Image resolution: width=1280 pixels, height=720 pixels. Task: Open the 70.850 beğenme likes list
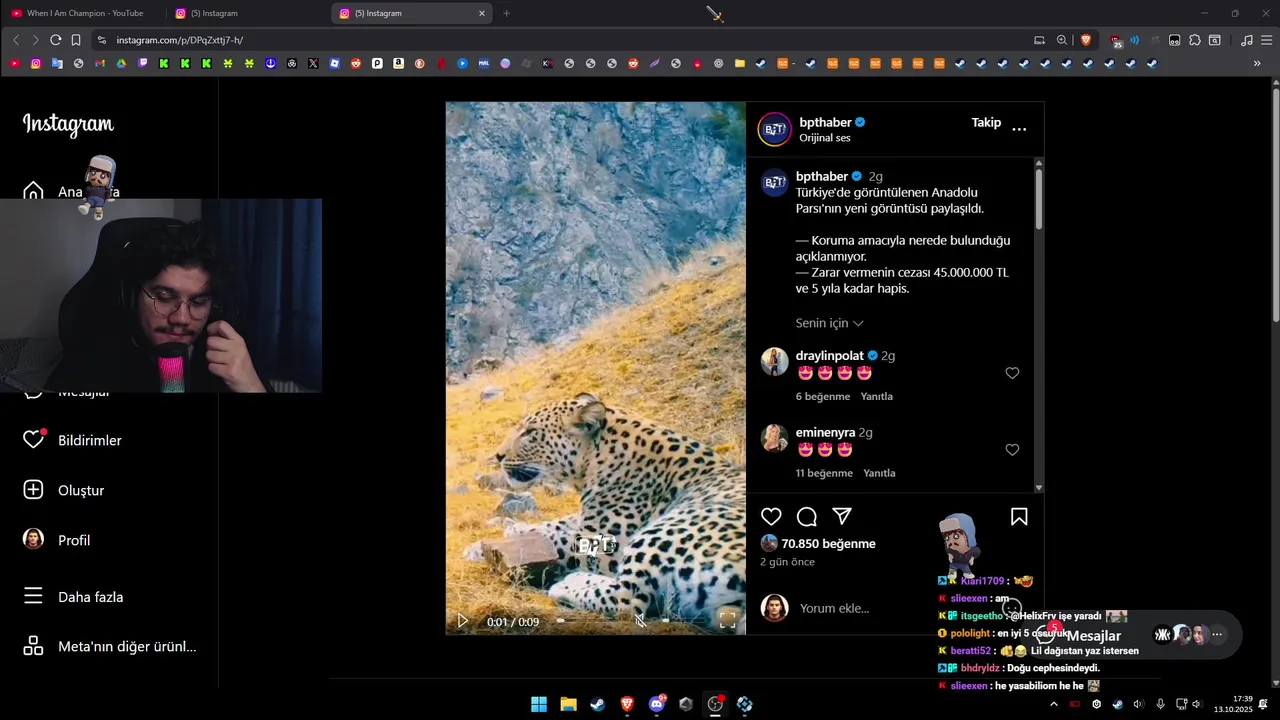[x=828, y=544]
